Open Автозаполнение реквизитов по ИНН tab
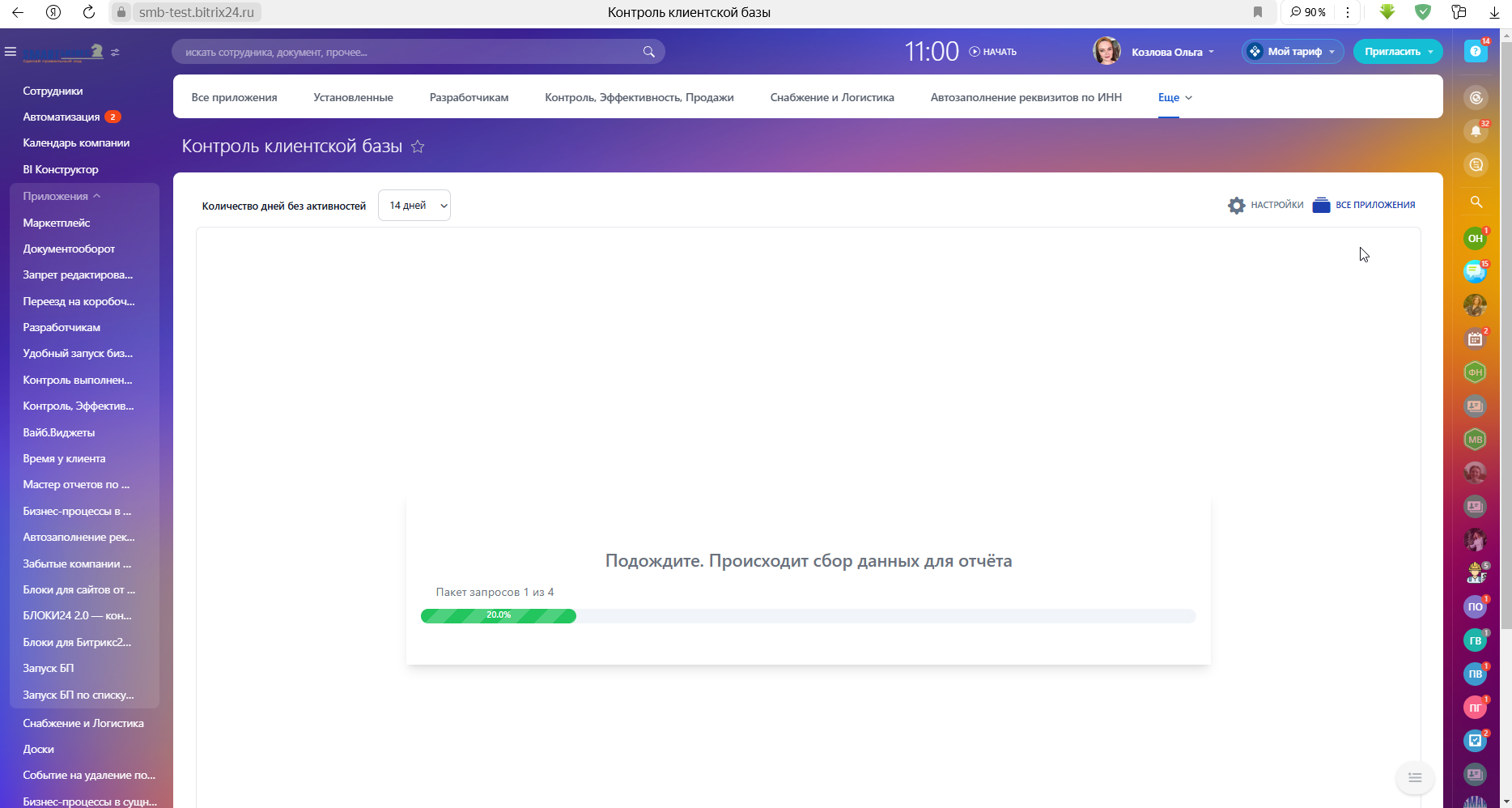Screen dimensions: 1512x808 coord(1026,97)
